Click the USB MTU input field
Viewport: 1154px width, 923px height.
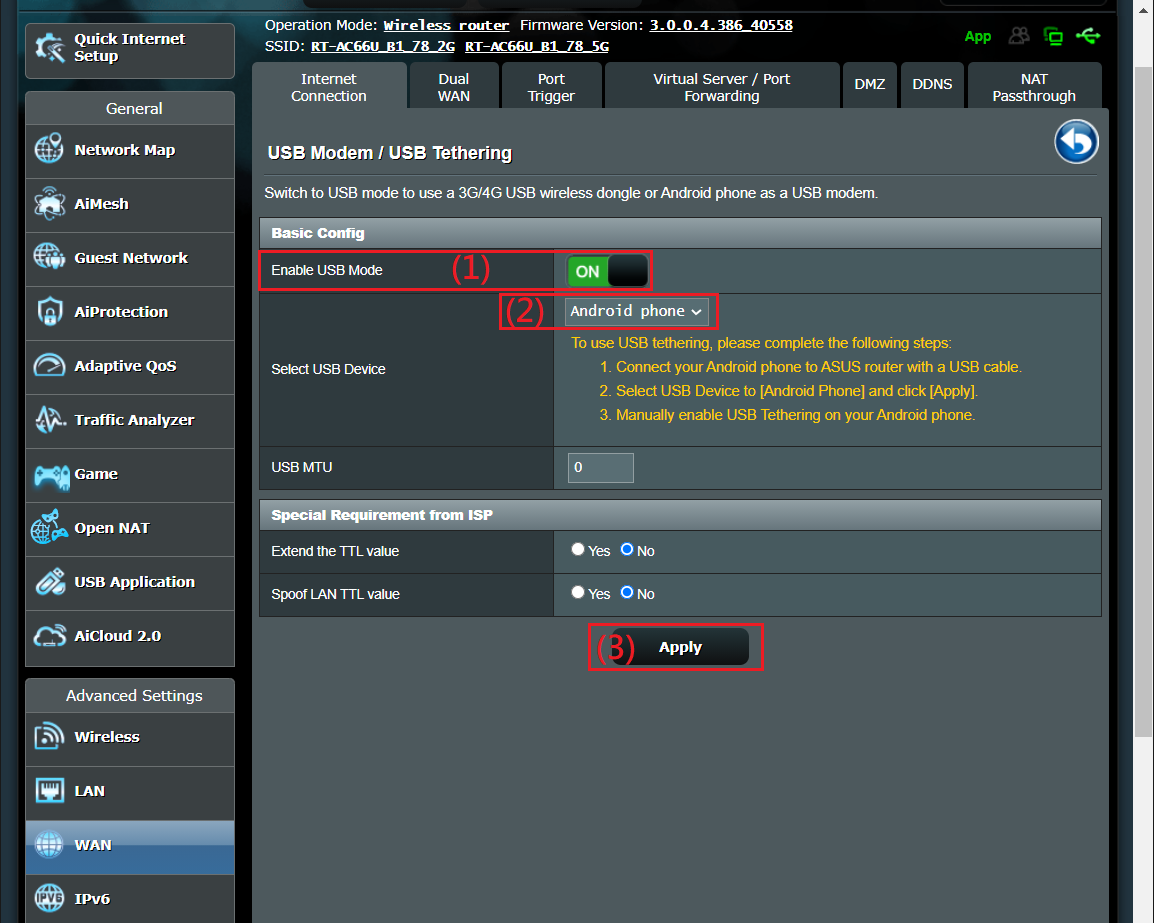[x=601, y=467]
